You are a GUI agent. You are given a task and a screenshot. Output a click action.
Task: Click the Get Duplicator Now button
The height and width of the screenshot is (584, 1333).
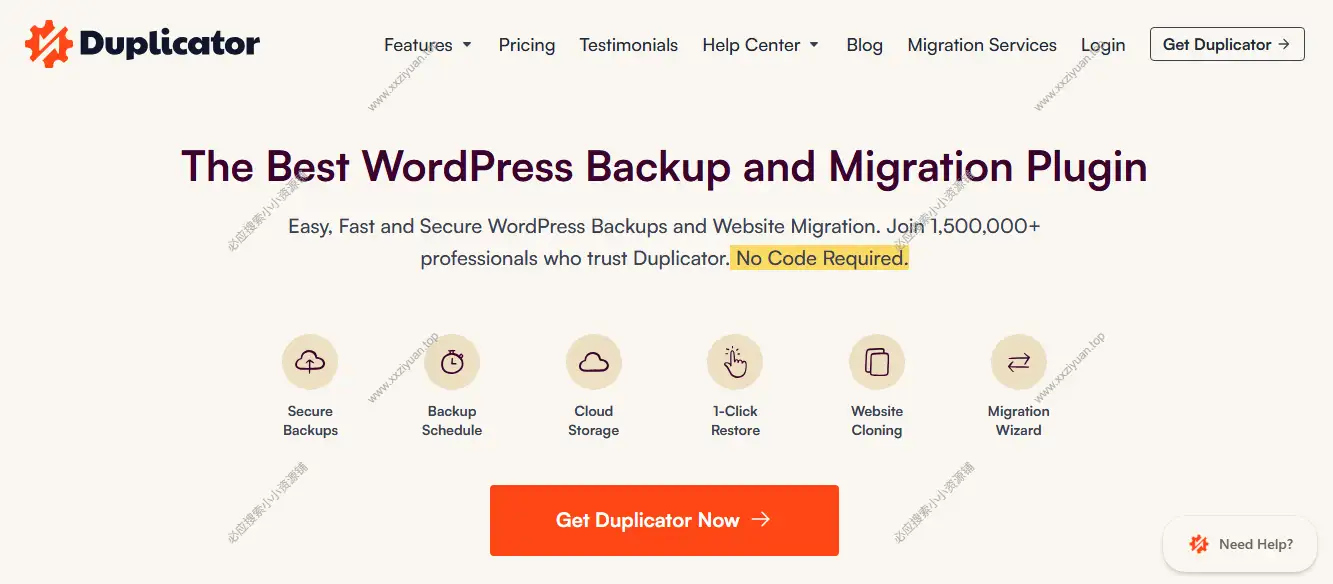pos(664,520)
